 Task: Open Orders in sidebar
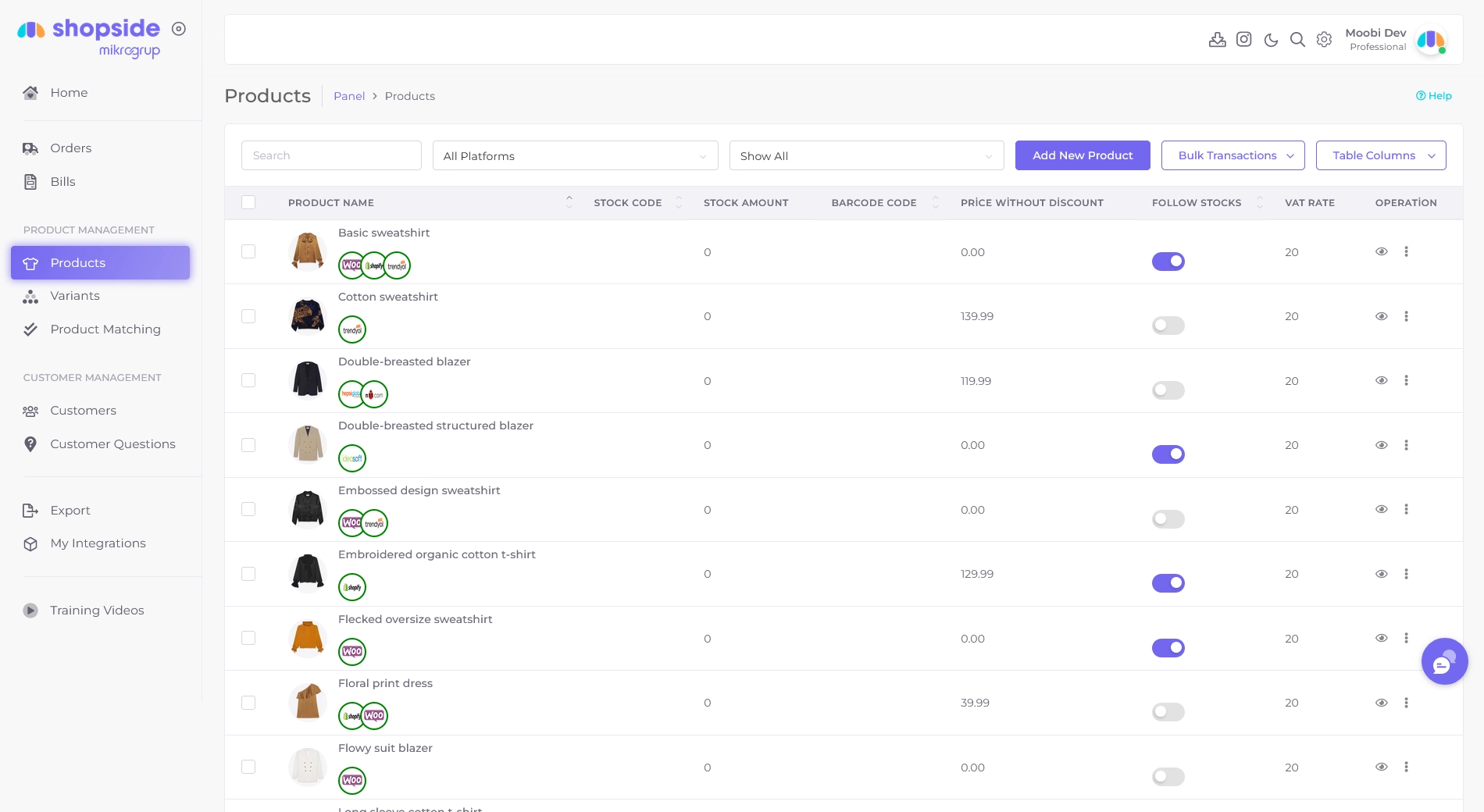70,148
